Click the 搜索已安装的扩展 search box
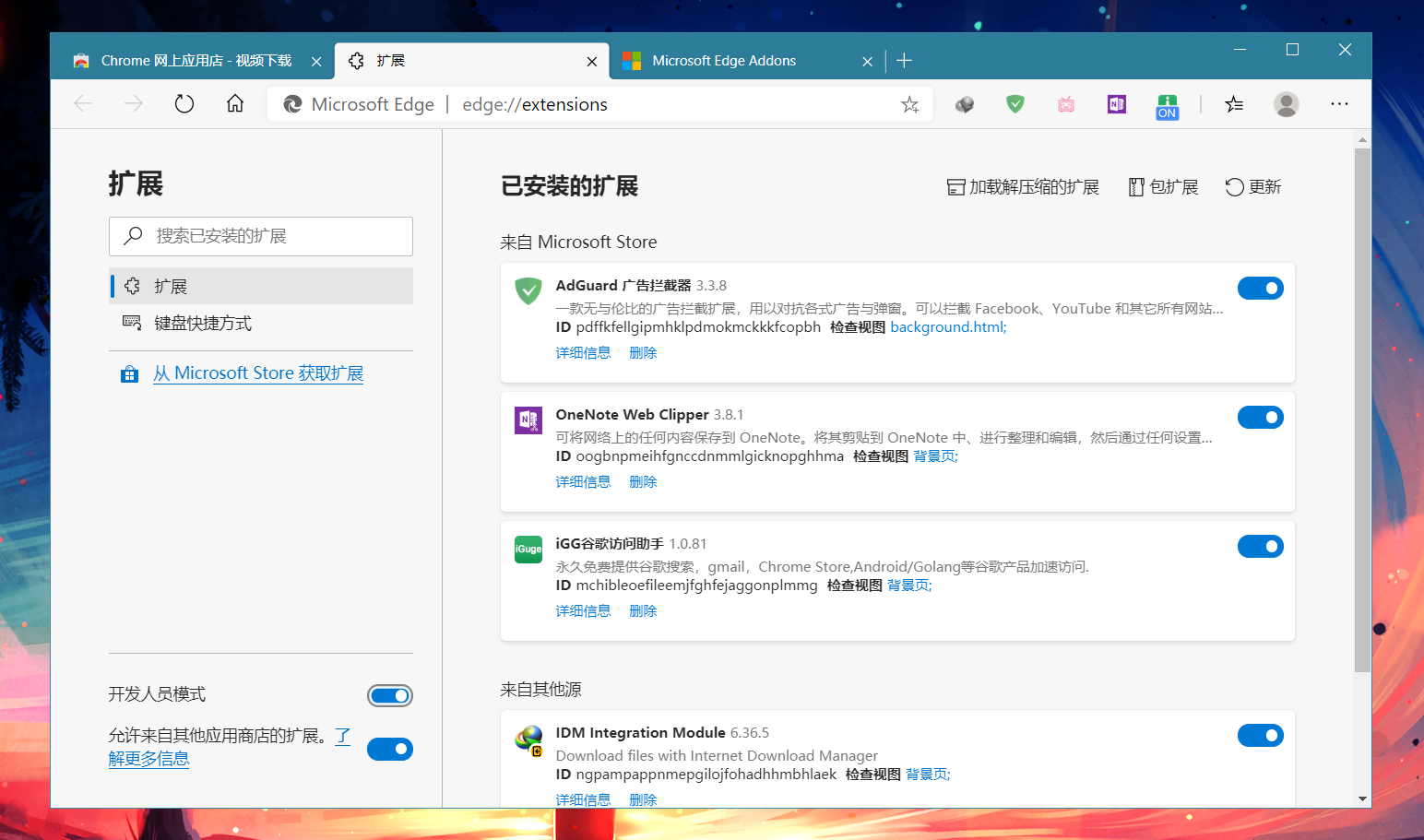1424x840 pixels. [x=261, y=236]
